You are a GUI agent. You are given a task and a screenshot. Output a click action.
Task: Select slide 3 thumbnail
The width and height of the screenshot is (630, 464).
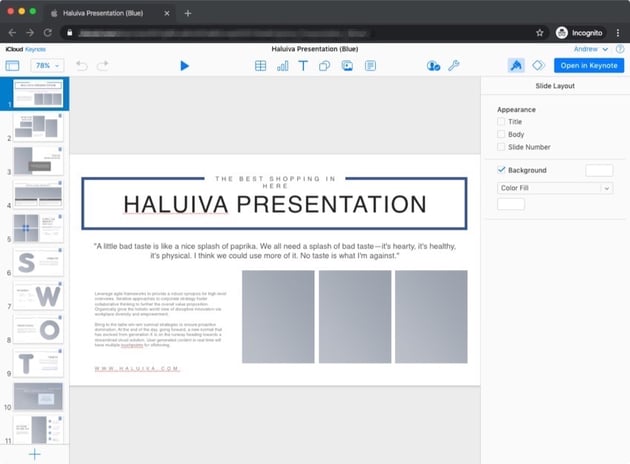click(38, 161)
